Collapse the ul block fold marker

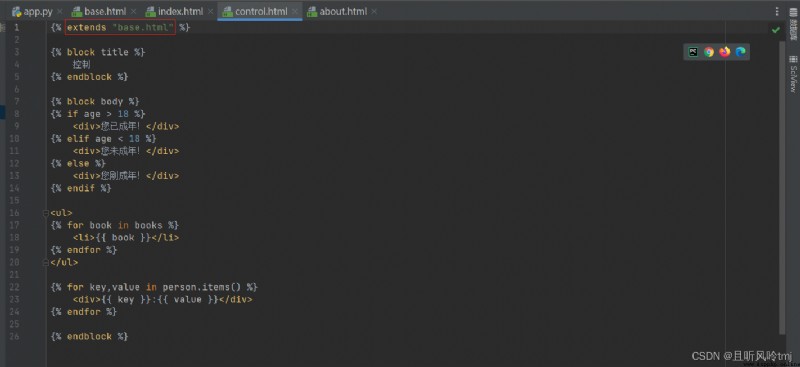tap(46, 213)
